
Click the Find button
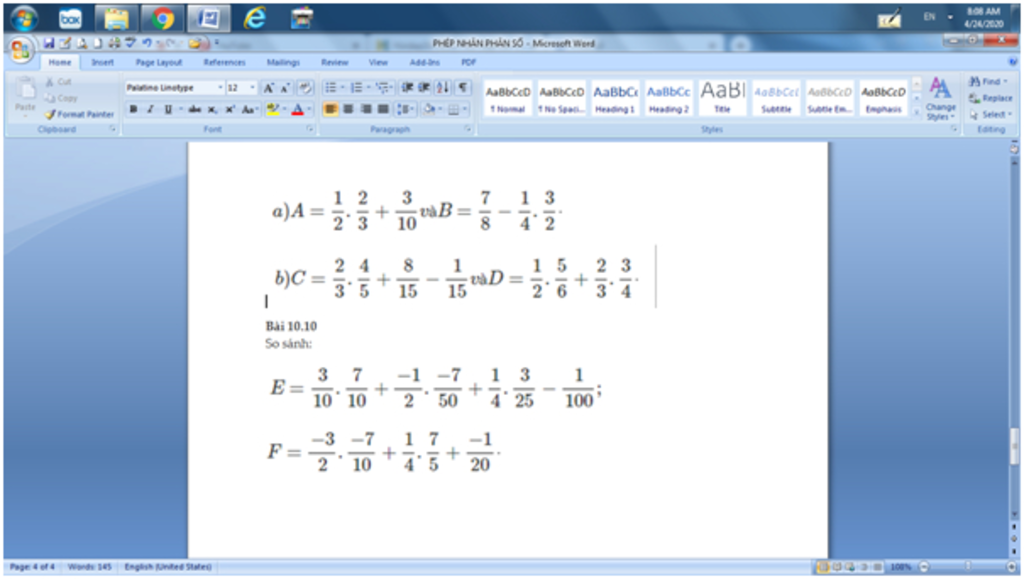tap(987, 82)
